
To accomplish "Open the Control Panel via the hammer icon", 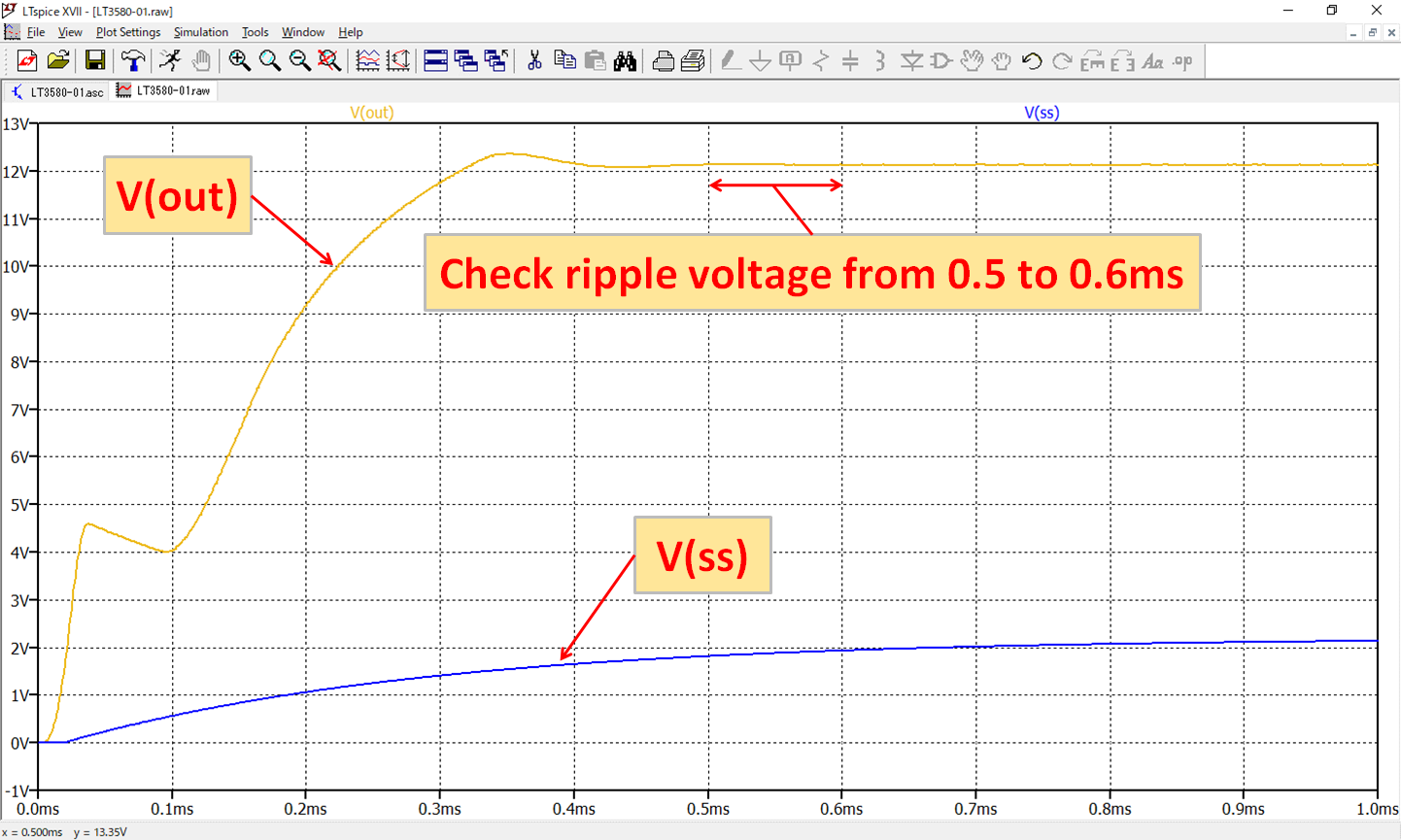I will pyautogui.click(x=133, y=60).
